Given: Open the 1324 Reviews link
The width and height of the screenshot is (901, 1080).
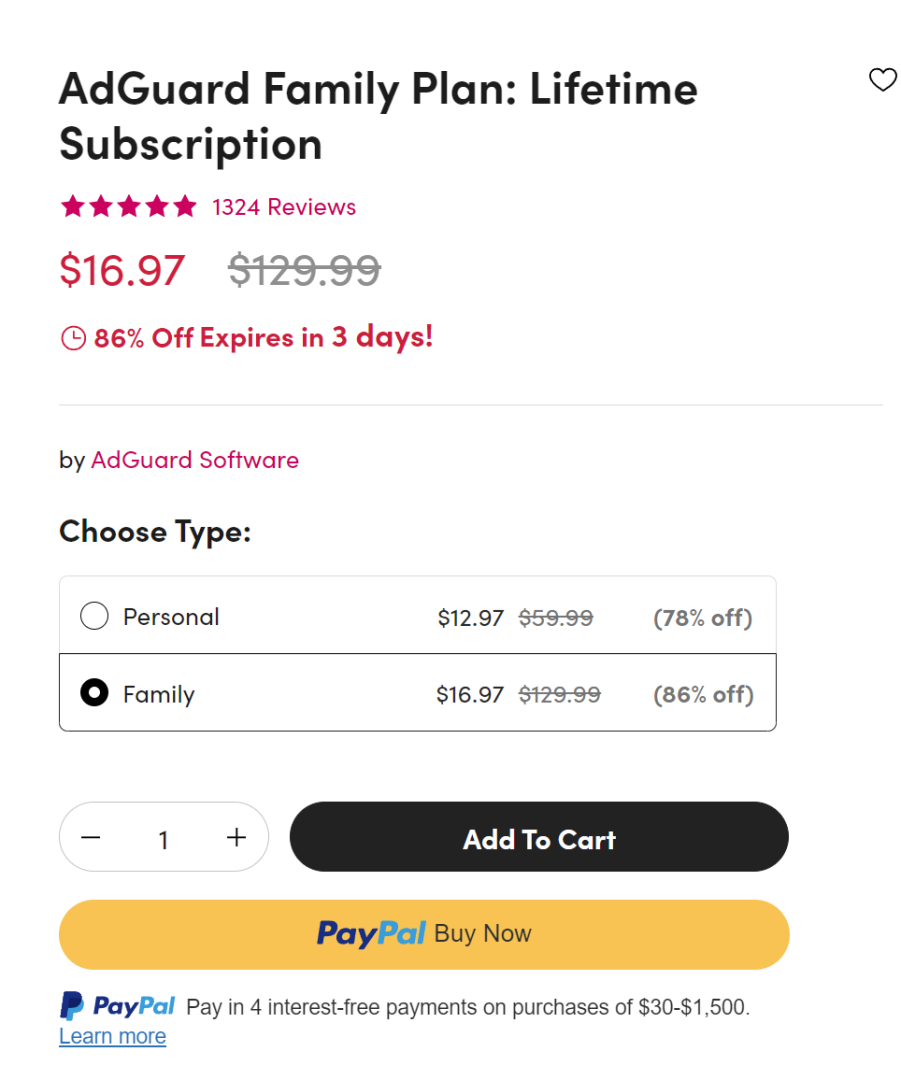Looking at the screenshot, I should coord(284,207).
